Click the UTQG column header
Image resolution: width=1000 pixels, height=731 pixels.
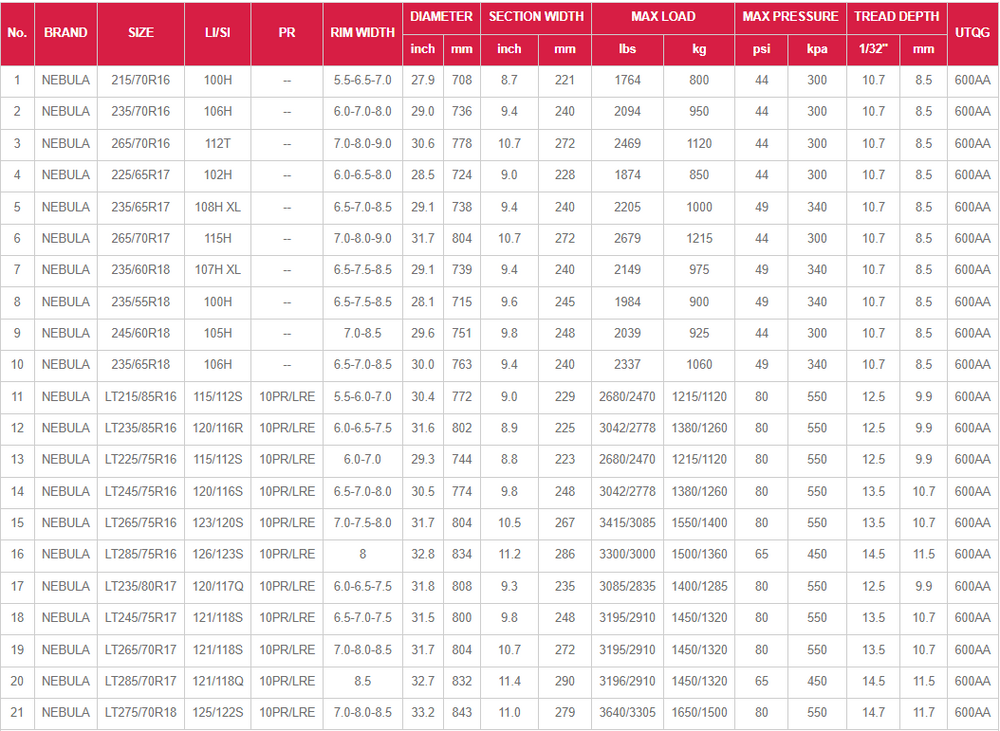pos(972,33)
